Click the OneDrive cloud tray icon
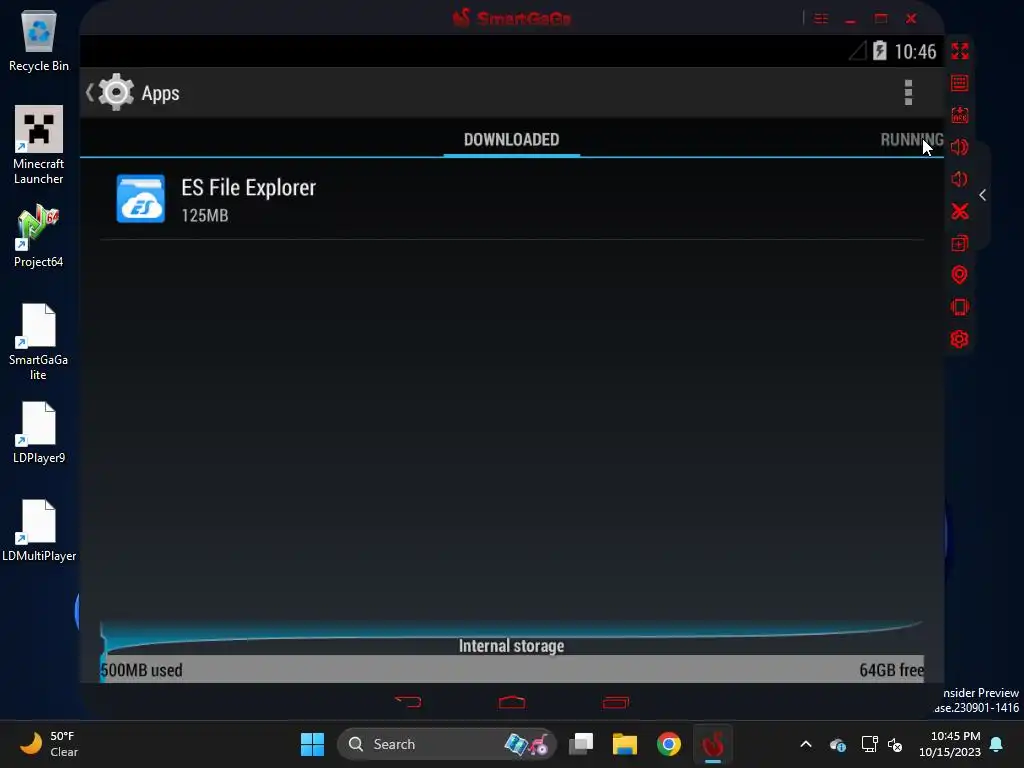The width and height of the screenshot is (1024, 768). click(838, 744)
